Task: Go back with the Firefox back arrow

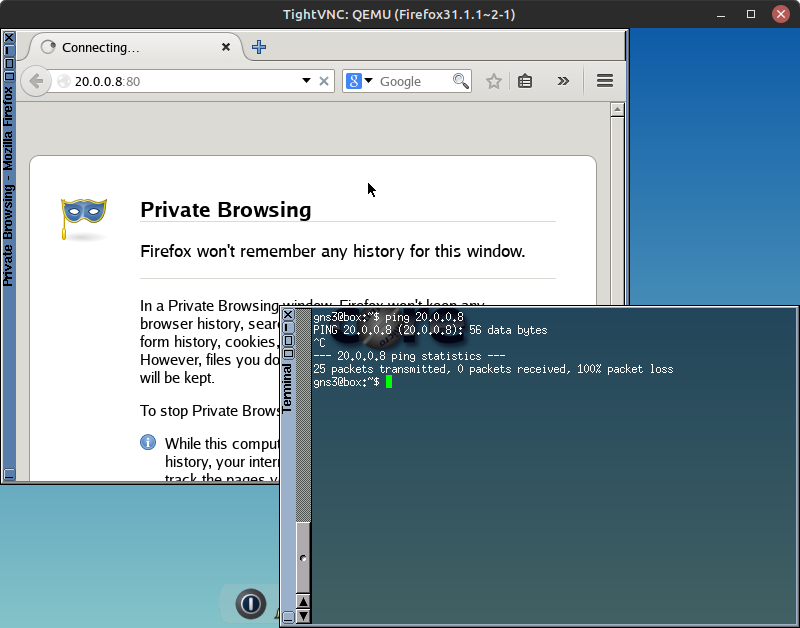Action: click(36, 81)
